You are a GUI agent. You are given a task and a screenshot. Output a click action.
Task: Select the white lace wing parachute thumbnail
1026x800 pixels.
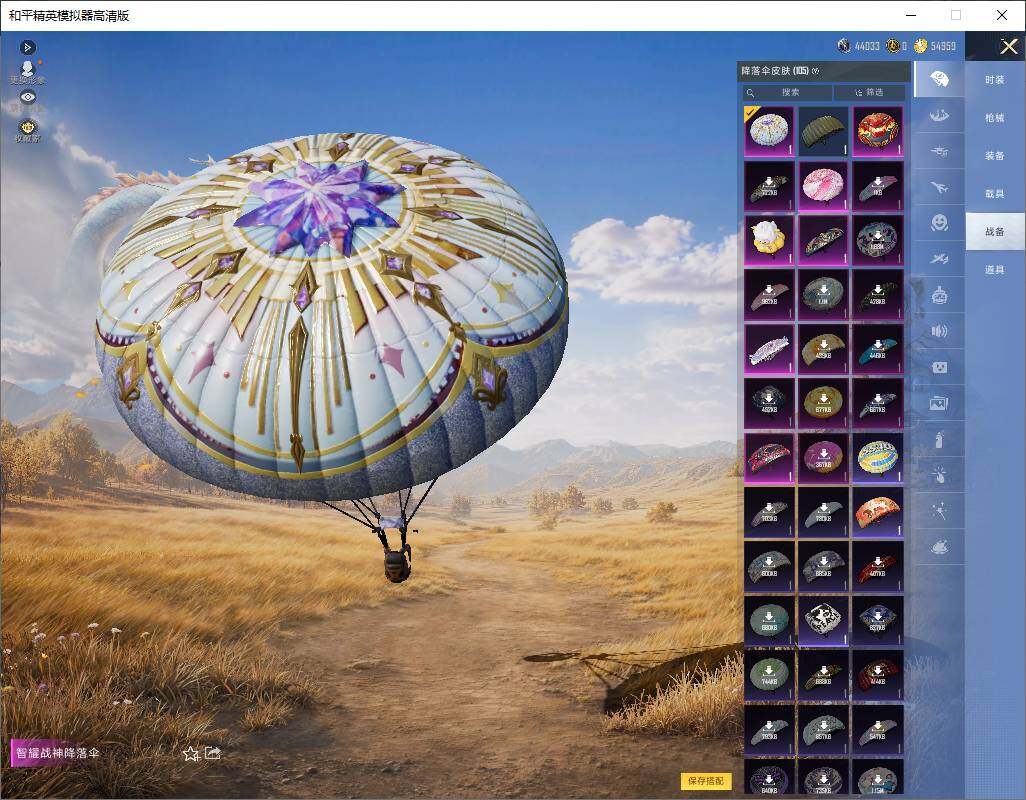[769, 349]
